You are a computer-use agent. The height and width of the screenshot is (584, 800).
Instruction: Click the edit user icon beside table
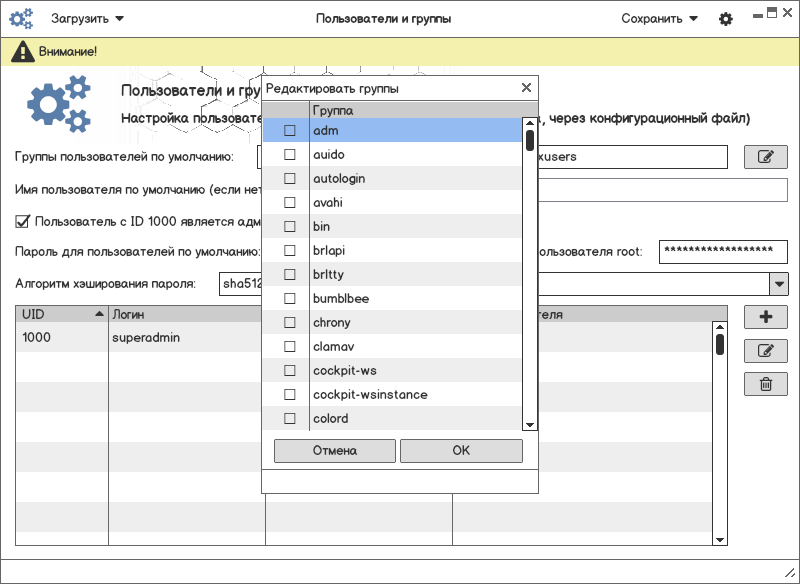click(766, 351)
